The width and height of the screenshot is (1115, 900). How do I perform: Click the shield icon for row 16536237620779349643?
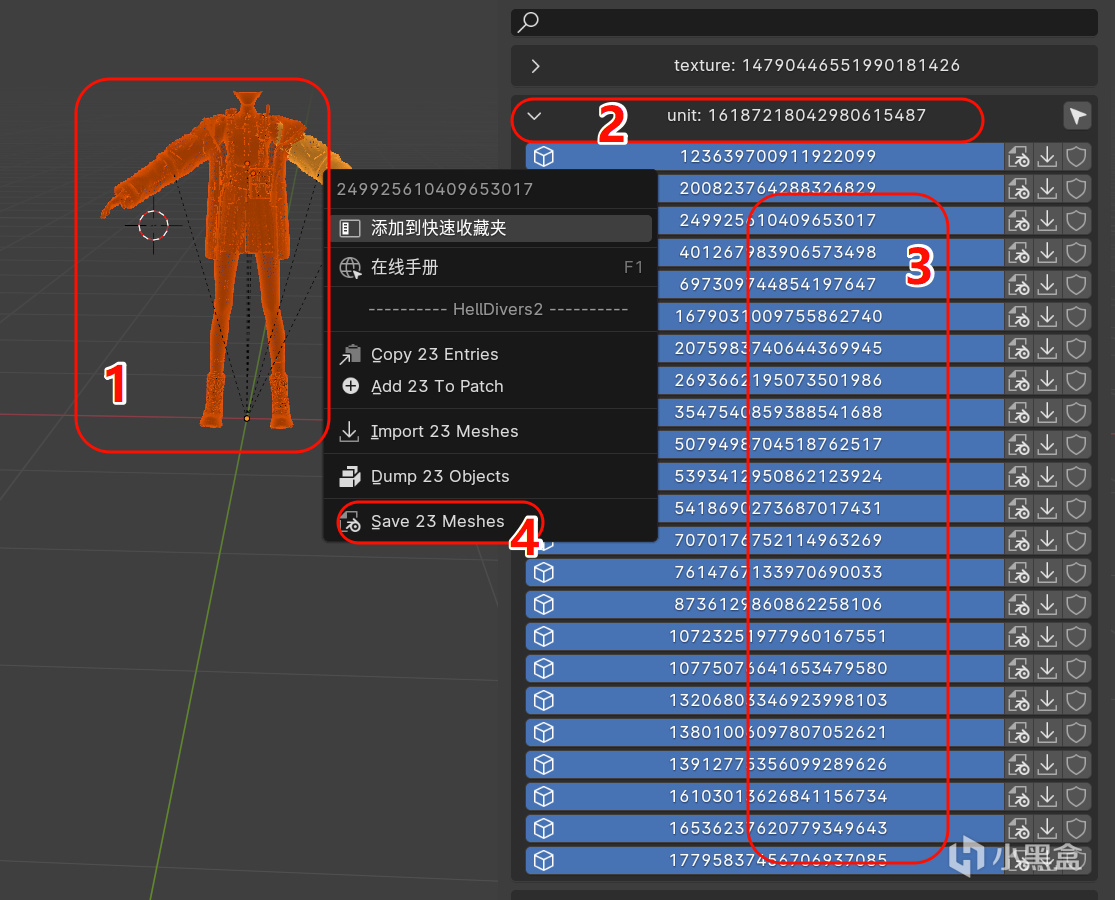pyautogui.click(x=1076, y=828)
